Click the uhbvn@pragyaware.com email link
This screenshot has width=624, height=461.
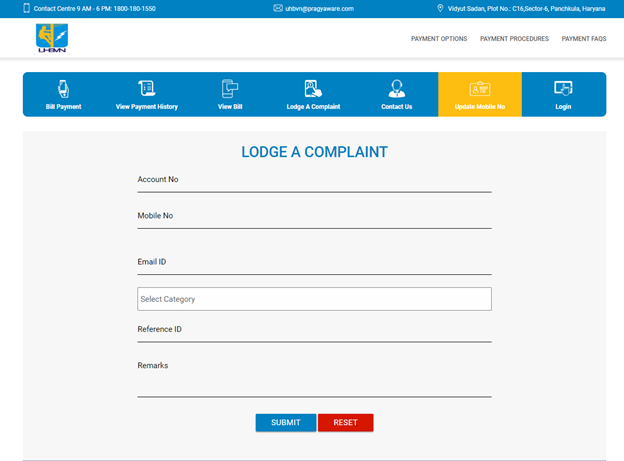click(320, 8)
